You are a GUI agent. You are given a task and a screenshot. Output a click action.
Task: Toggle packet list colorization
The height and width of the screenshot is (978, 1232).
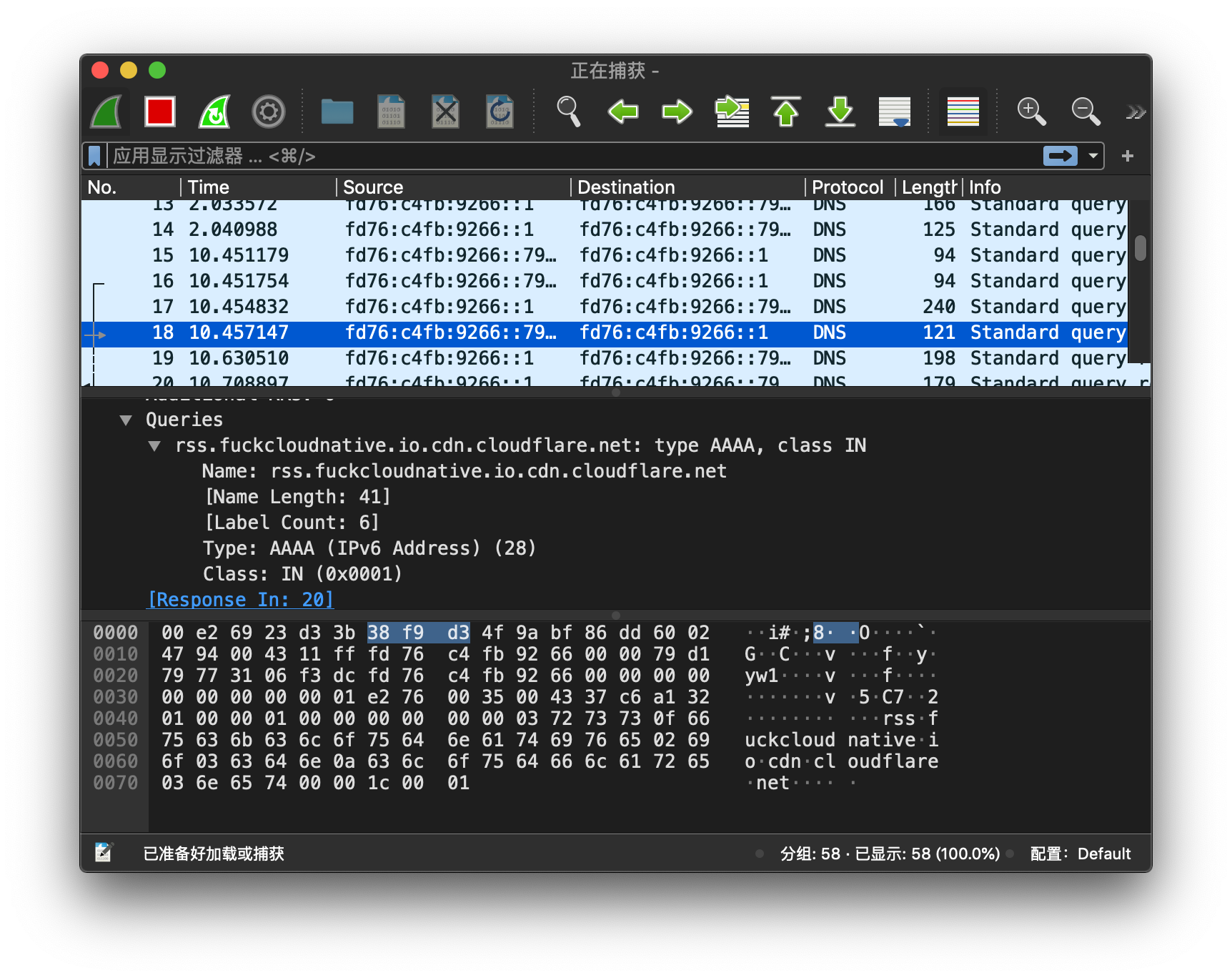963,112
